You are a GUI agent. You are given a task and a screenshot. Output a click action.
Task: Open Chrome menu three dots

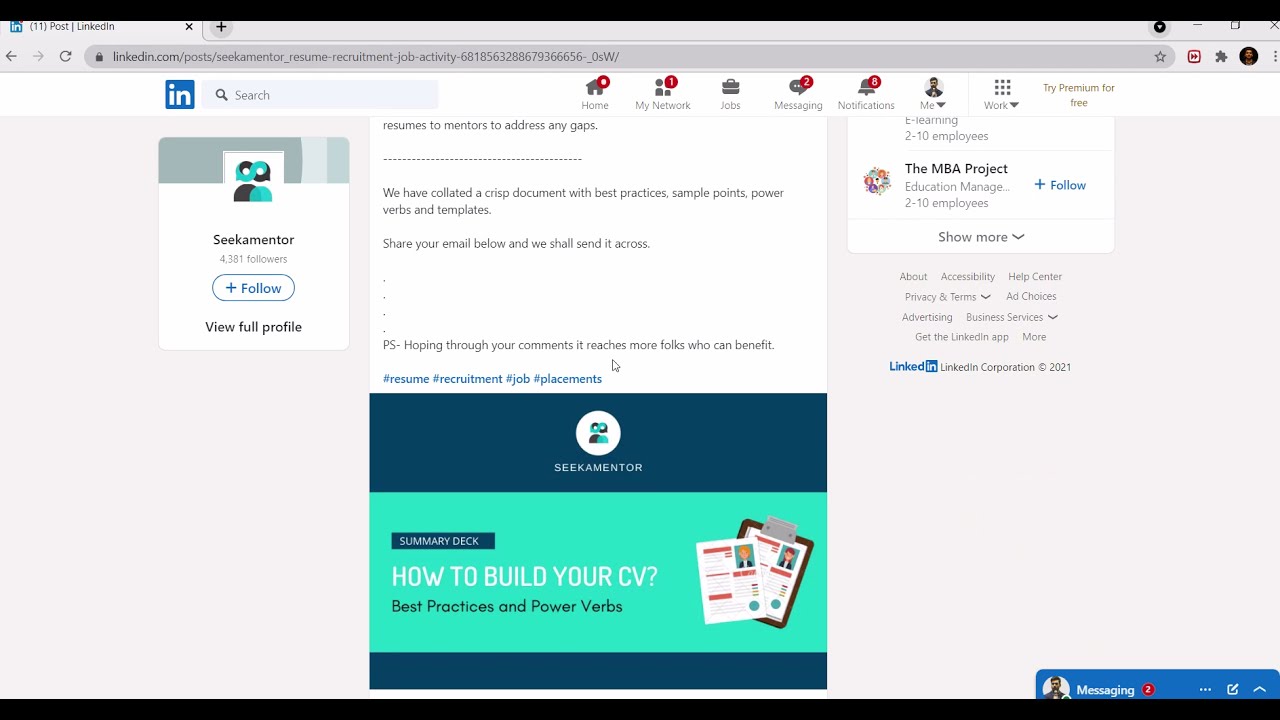tap(1276, 57)
